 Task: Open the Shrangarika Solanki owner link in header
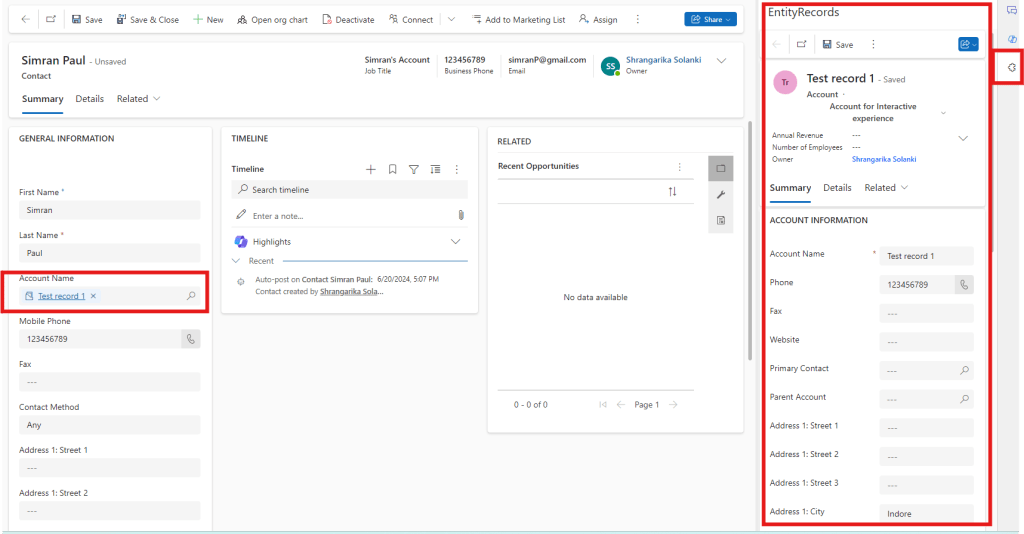point(665,60)
